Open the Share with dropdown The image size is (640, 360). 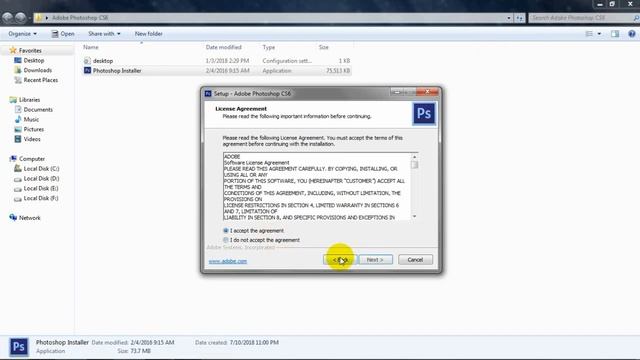(x=104, y=33)
